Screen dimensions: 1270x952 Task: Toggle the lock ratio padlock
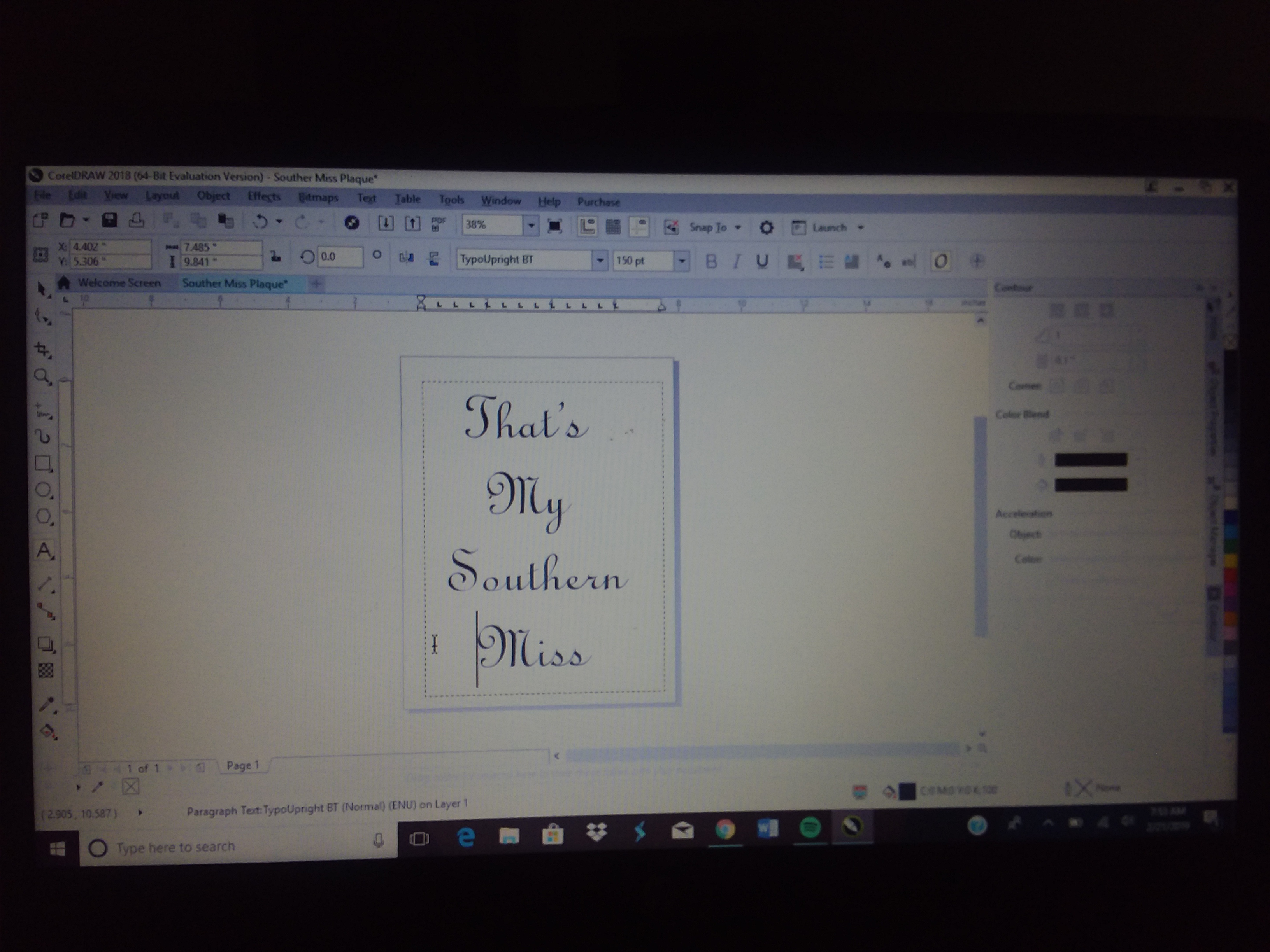click(276, 256)
